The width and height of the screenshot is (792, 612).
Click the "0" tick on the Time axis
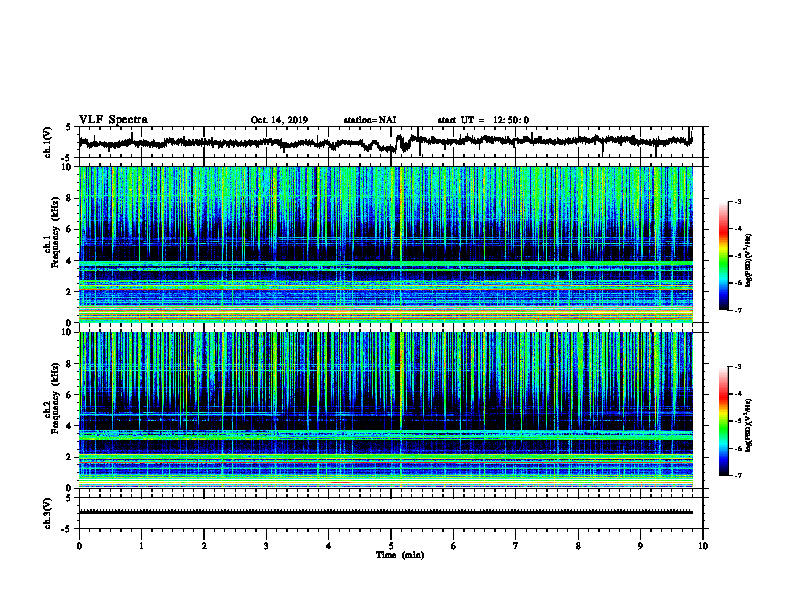pyautogui.click(x=79, y=546)
